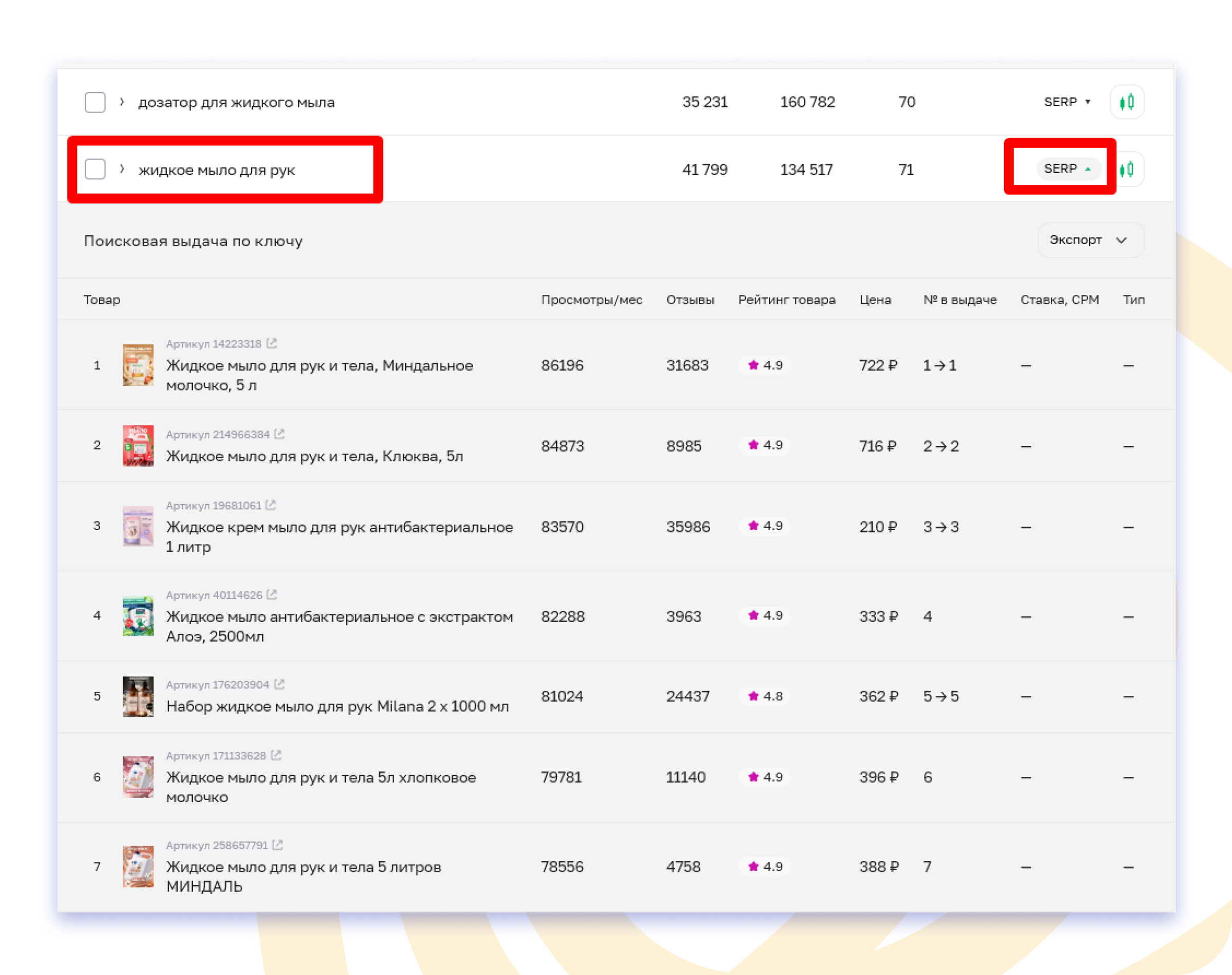Viewport: 1232px width, 975px height.
Task: Open external link for Артикул 19681061
Action: tap(271, 505)
